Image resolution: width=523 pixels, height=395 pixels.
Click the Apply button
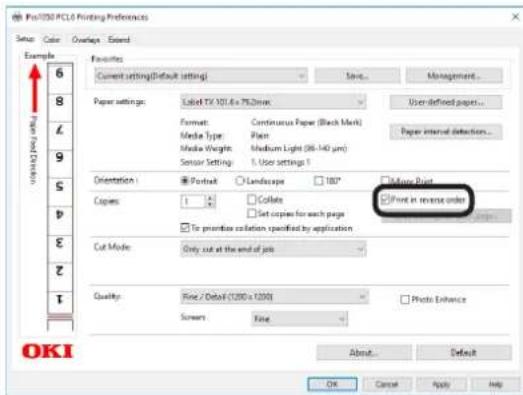point(441,384)
